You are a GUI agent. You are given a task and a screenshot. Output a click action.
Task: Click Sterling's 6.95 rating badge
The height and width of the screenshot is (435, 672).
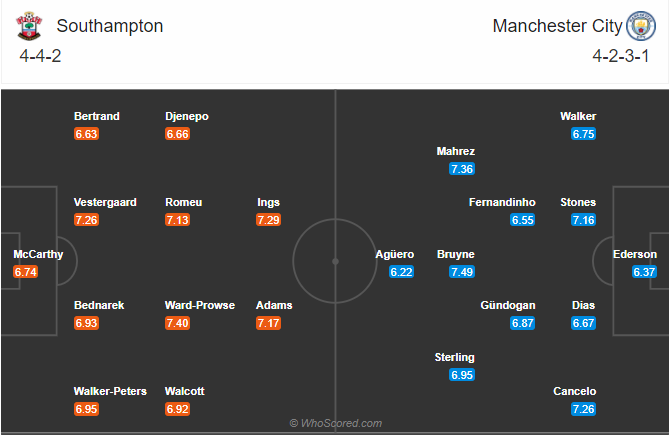click(462, 375)
